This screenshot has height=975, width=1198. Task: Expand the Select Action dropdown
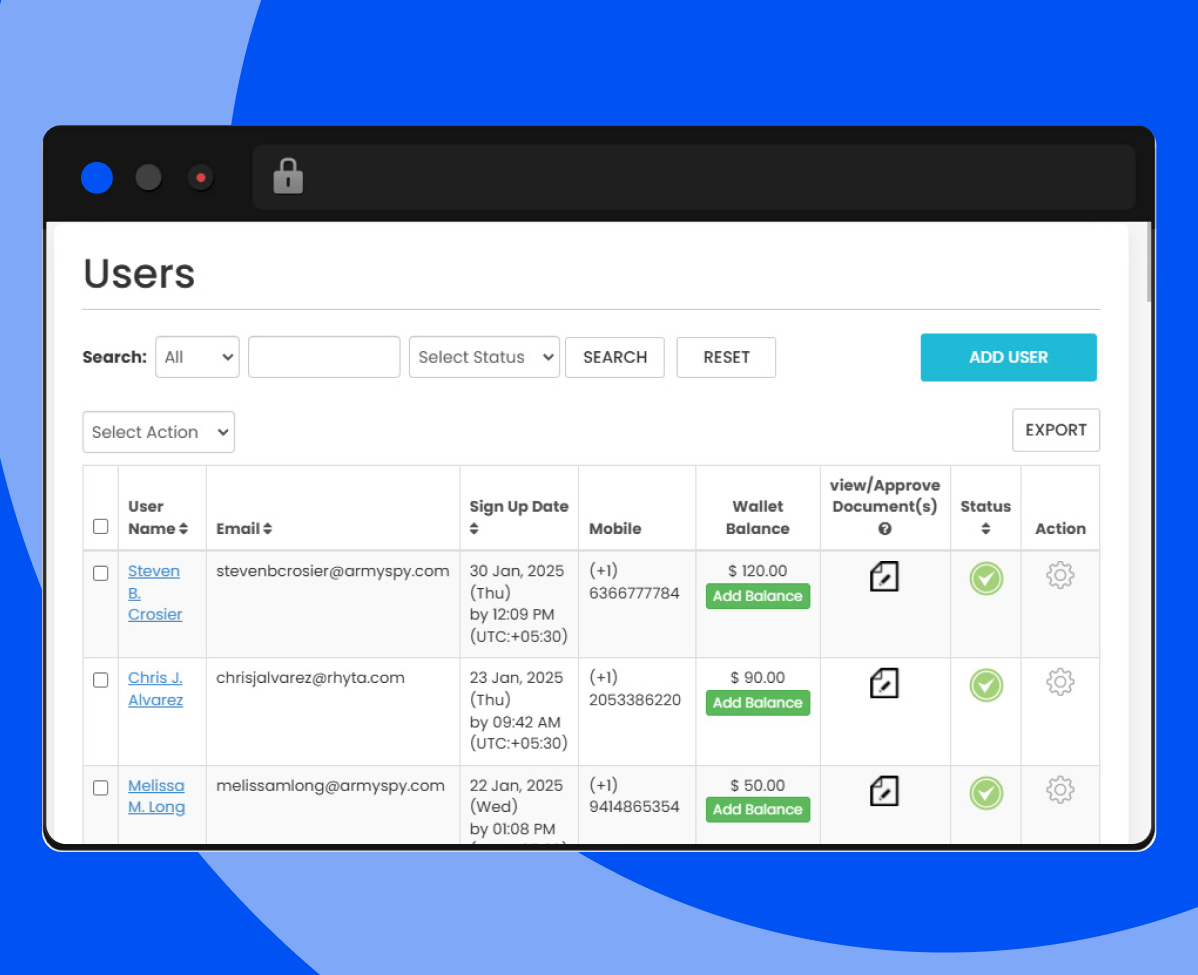tap(158, 432)
